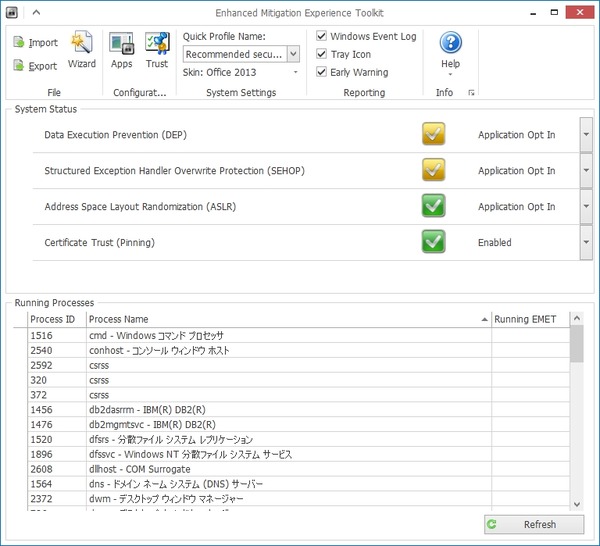Toggle the Early Warning checkbox
Viewport: 600px width, 546px height.
(x=321, y=72)
